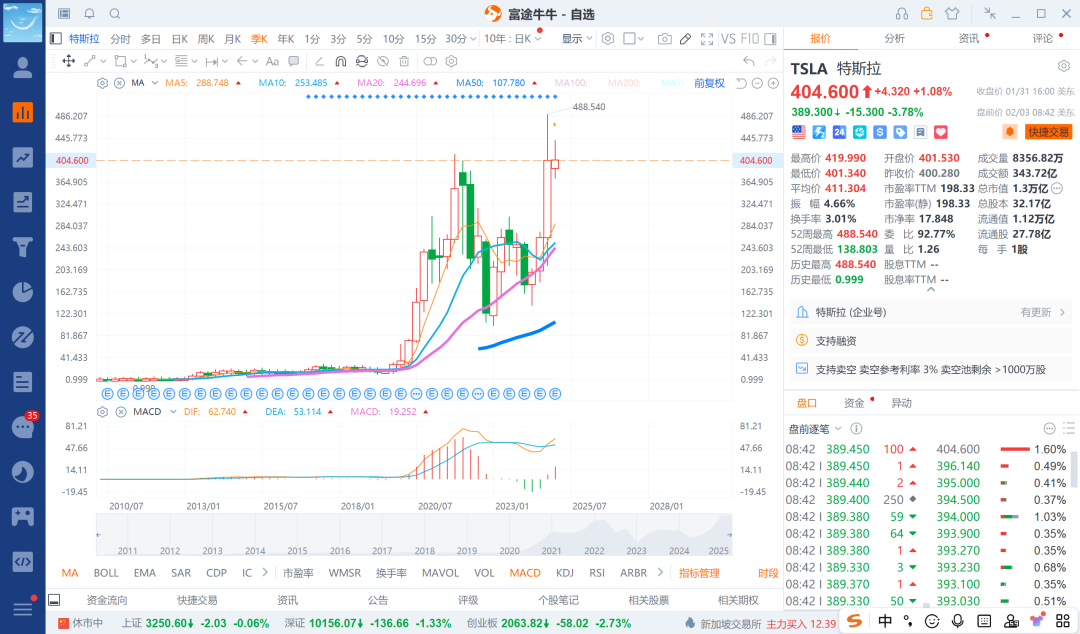Click the lightning bolt Level 2 icon
The width and height of the screenshot is (1080, 634).
[819, 132]
